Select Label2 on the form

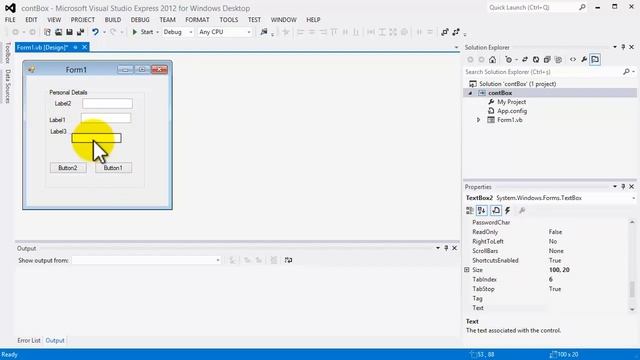coord(63,103)
